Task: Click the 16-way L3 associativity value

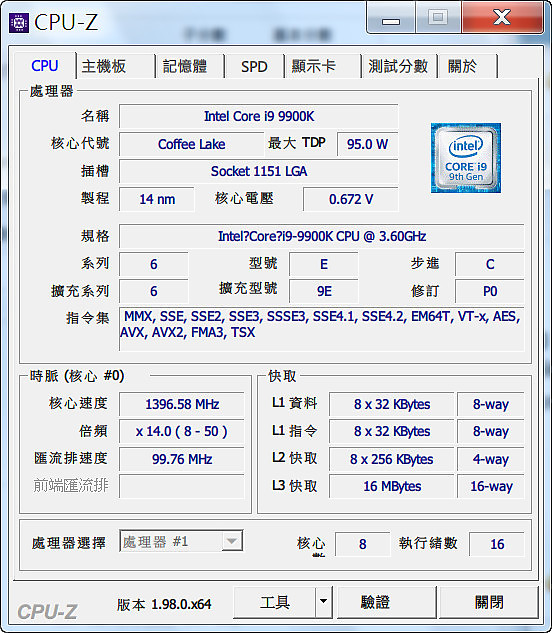Action: point(491,486)
